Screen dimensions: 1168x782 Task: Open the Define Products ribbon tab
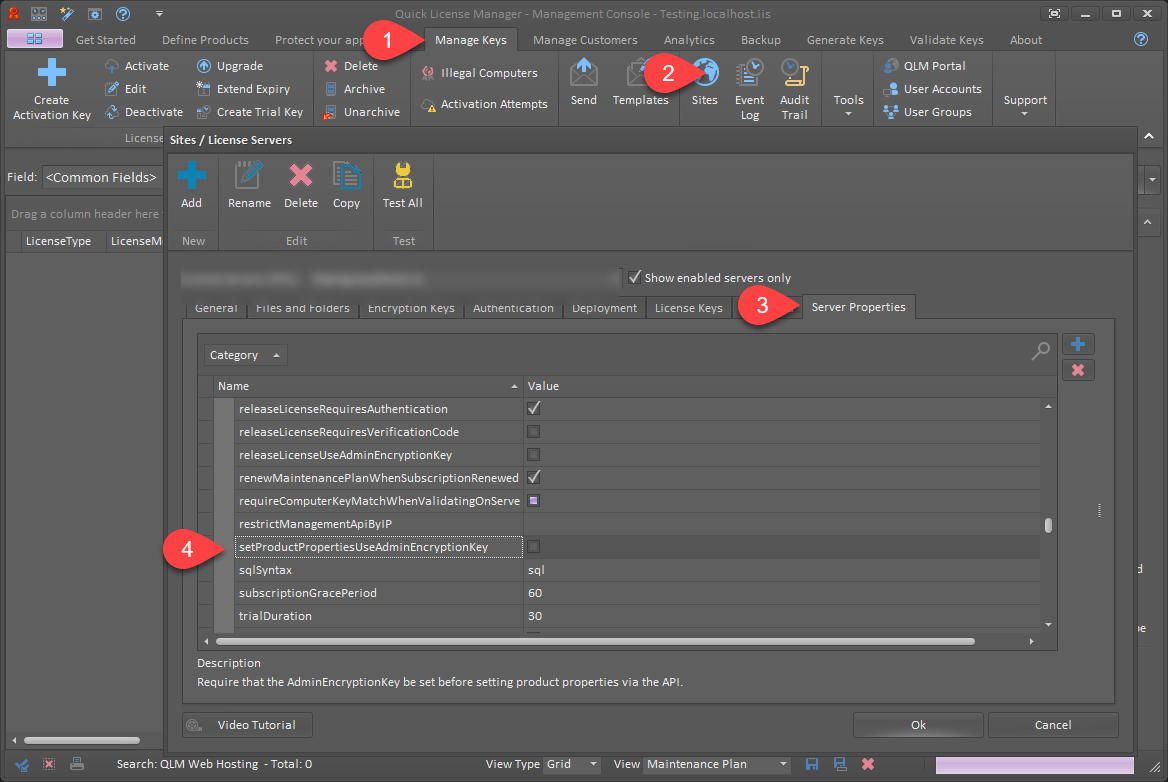pos(205,40)
